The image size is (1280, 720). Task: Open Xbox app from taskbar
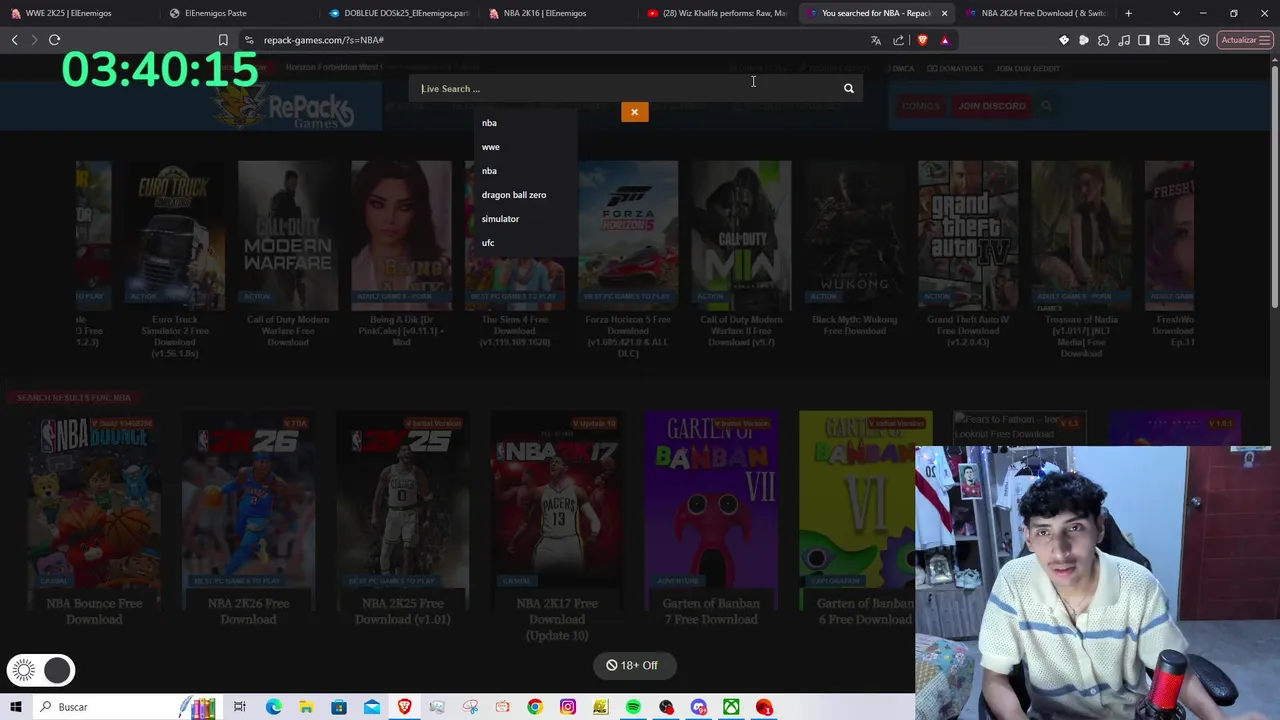(x=731, y=707)
